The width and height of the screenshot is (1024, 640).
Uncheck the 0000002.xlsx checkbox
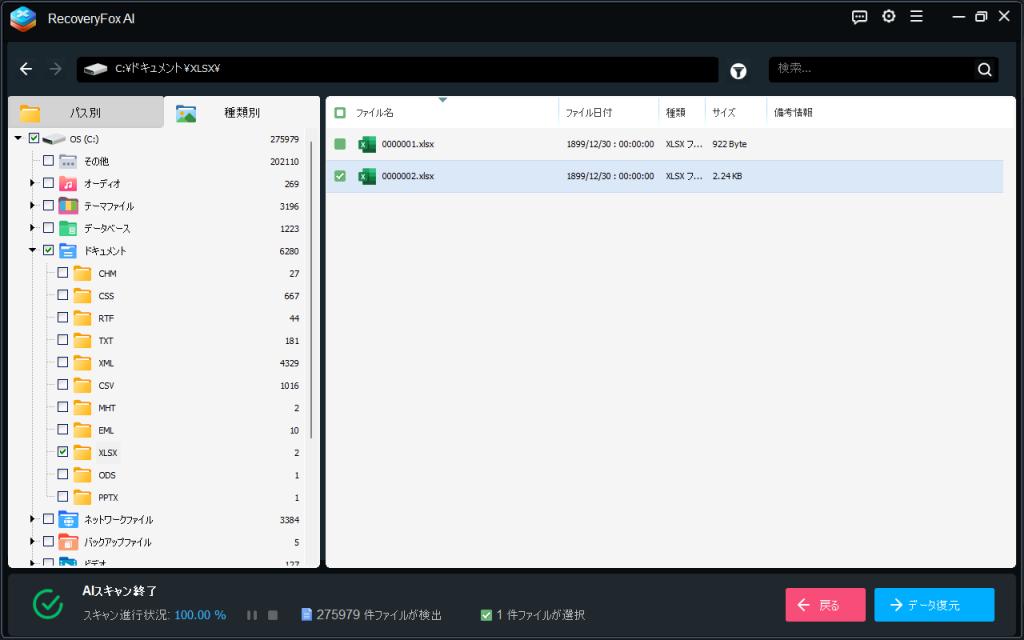(340, 176)
